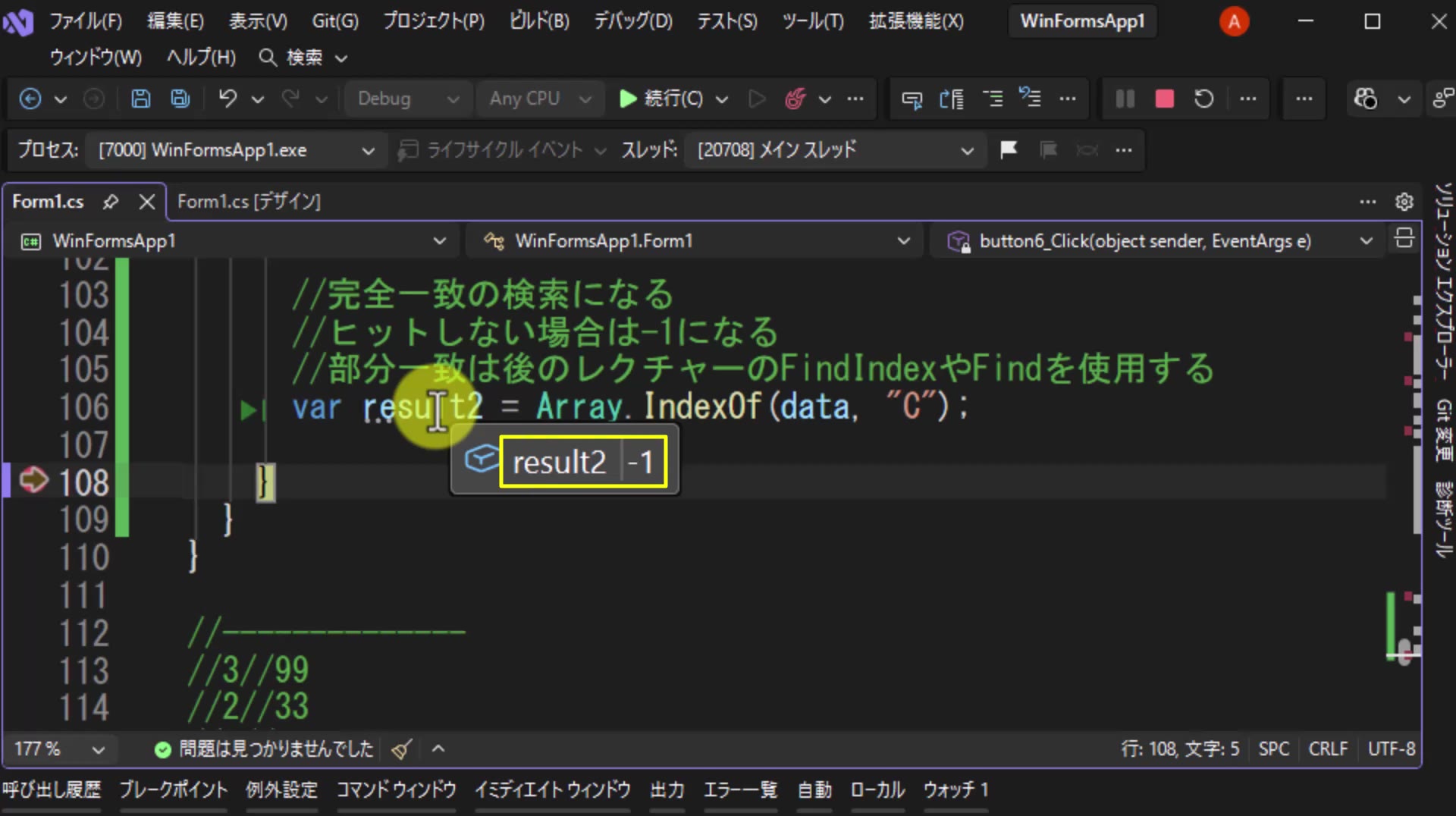The width and height of the screenshot is (1456, 816).
Task: Open the ビルド(B) menu
Action: pyautogui.click(x=539, y=21)
